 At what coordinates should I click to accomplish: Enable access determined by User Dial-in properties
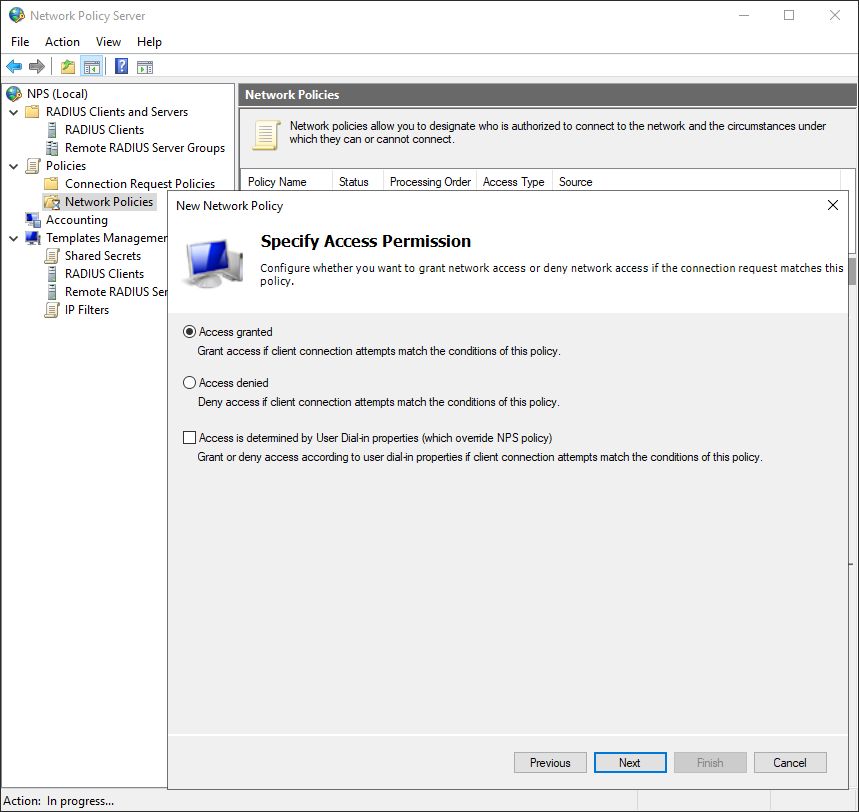point(189,438)
